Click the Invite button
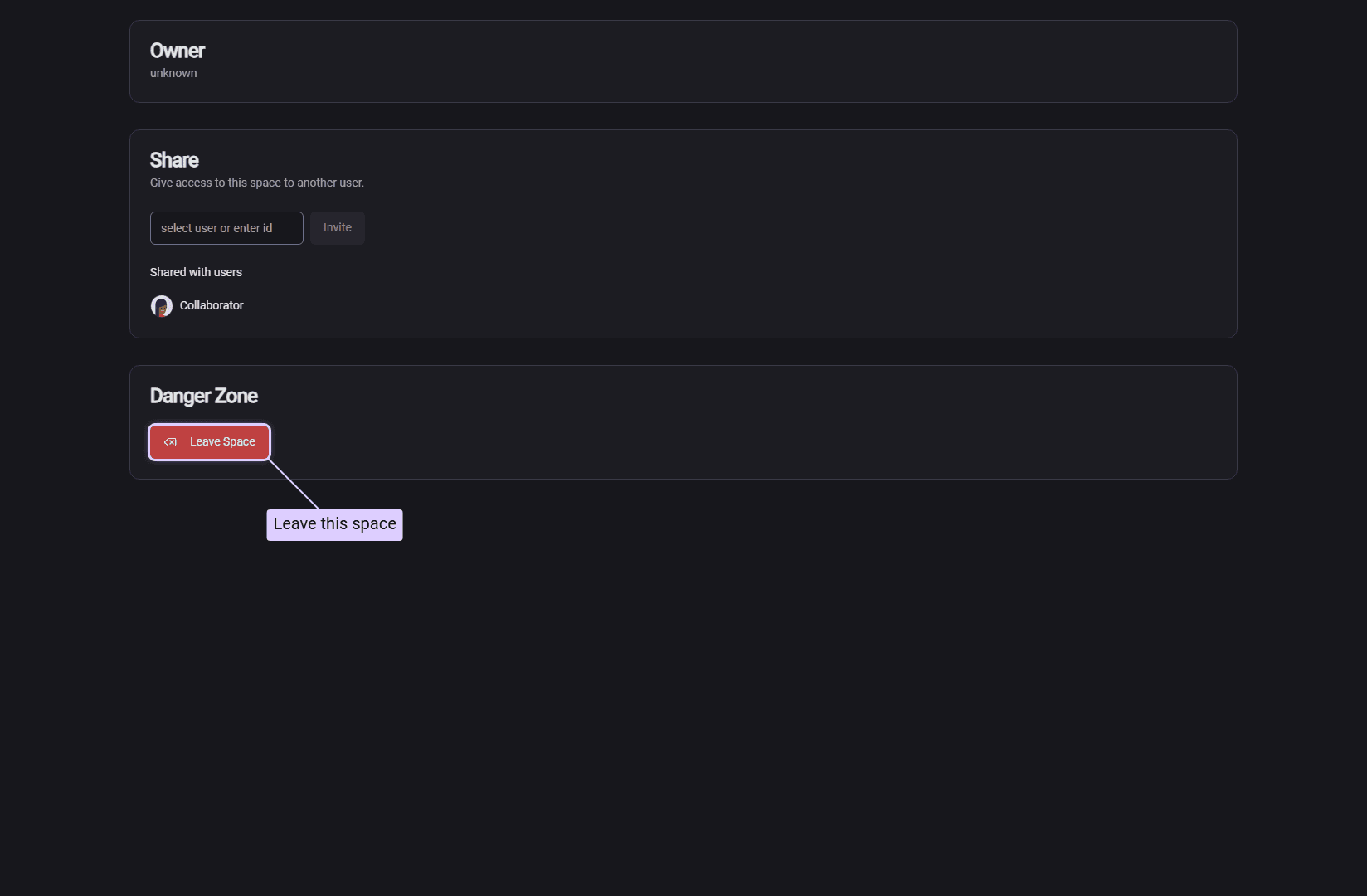1367x896 pixels. point(337,228)
